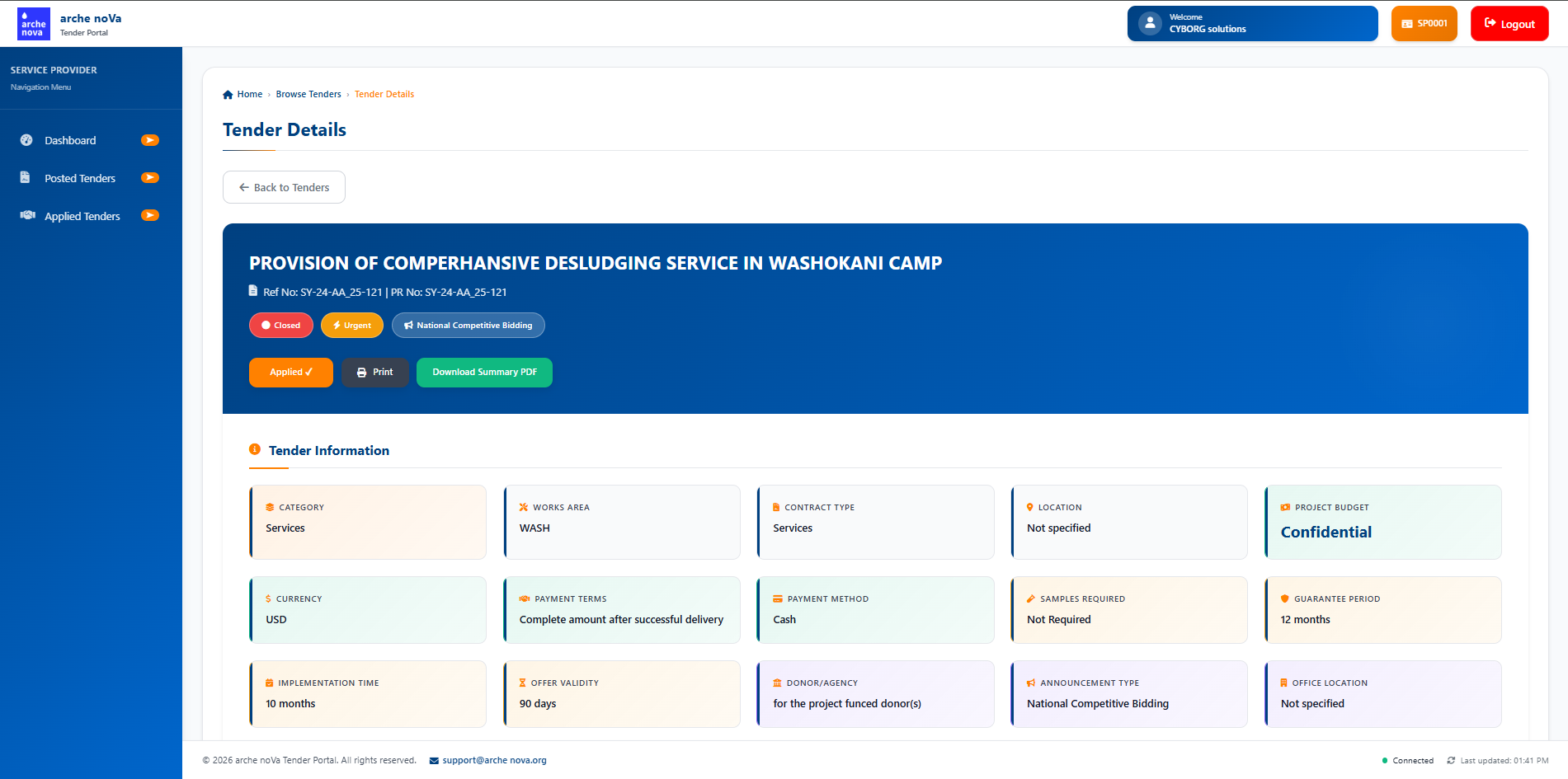Click the home icon in breadcrumb
The width and height of the screenshot is (1568, 779).
[228, 95]
